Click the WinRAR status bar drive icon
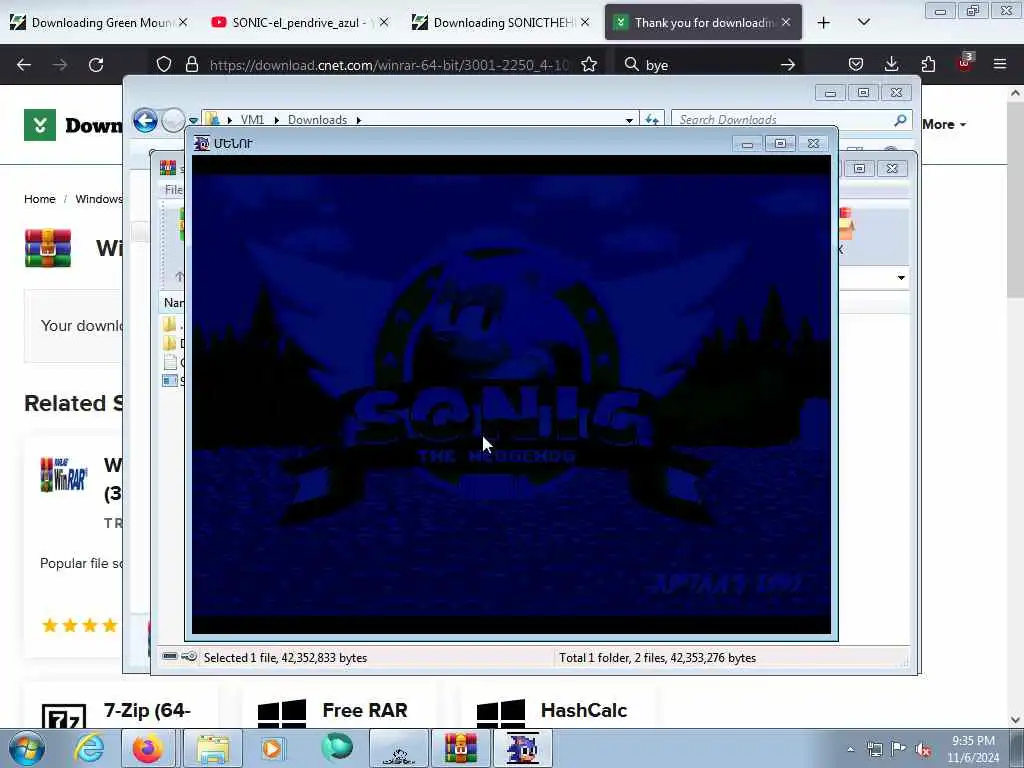The height and width of the screenshot is (768, 1024). tap(170, 656)
